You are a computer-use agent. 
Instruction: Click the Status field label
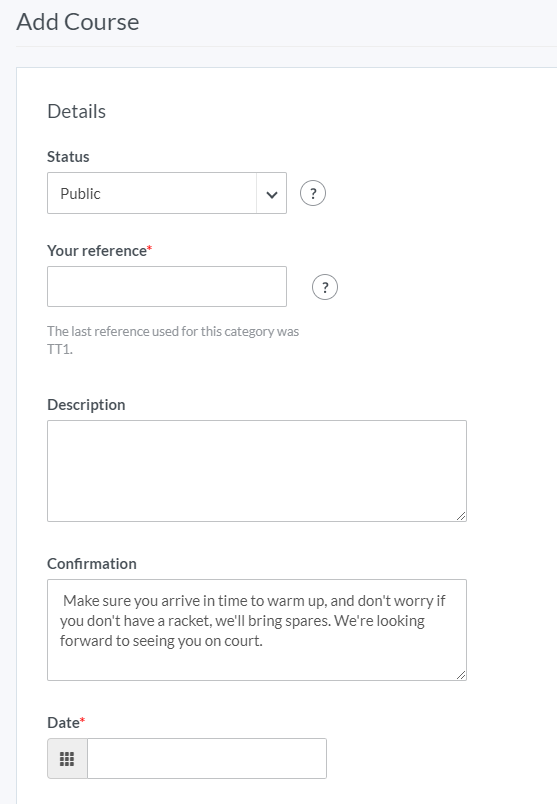click(x=68, y=156)
